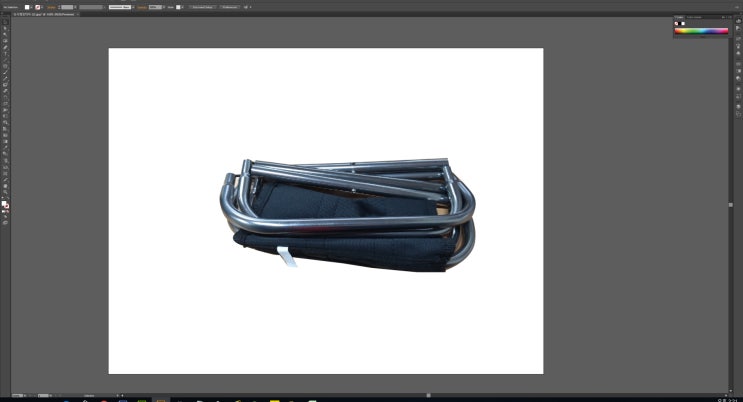This screenshot has height=402, width=743.
Task: Click the vertical scrollbar thumb
Action: tap(731, 205)
